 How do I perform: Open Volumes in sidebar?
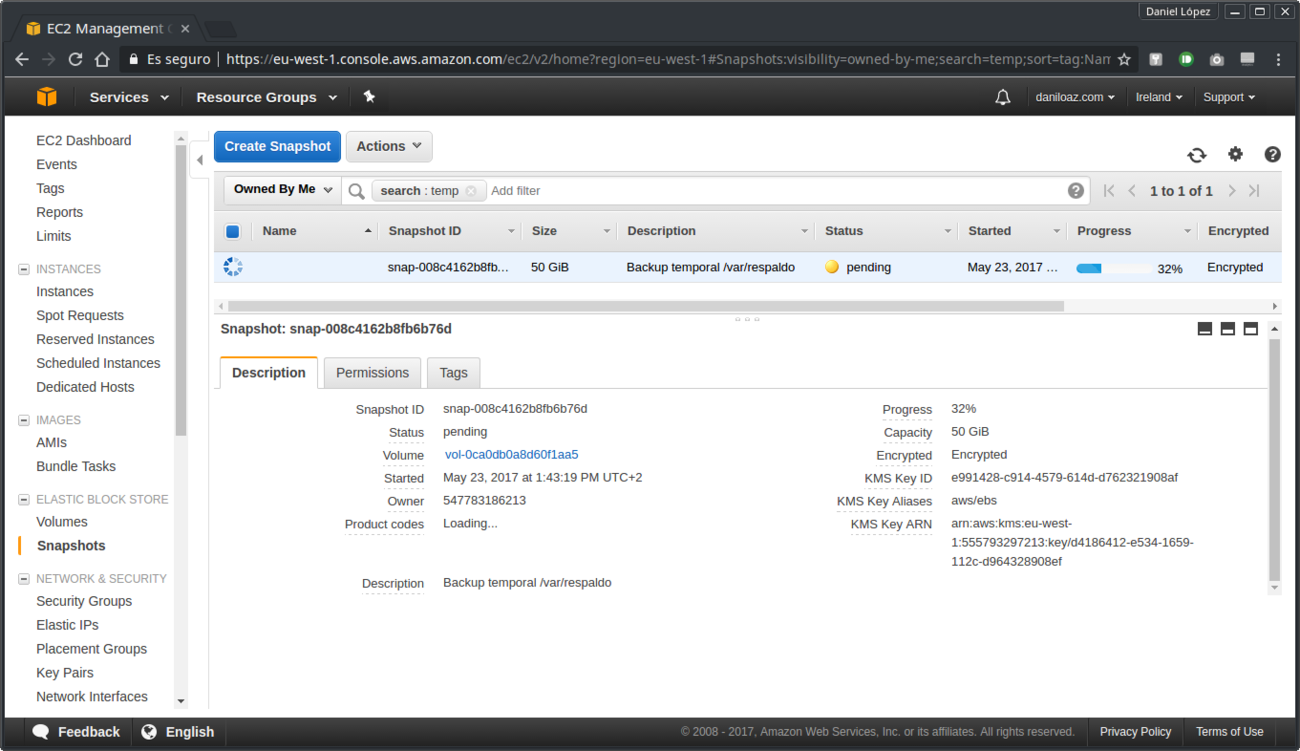[x=62, y=522]
